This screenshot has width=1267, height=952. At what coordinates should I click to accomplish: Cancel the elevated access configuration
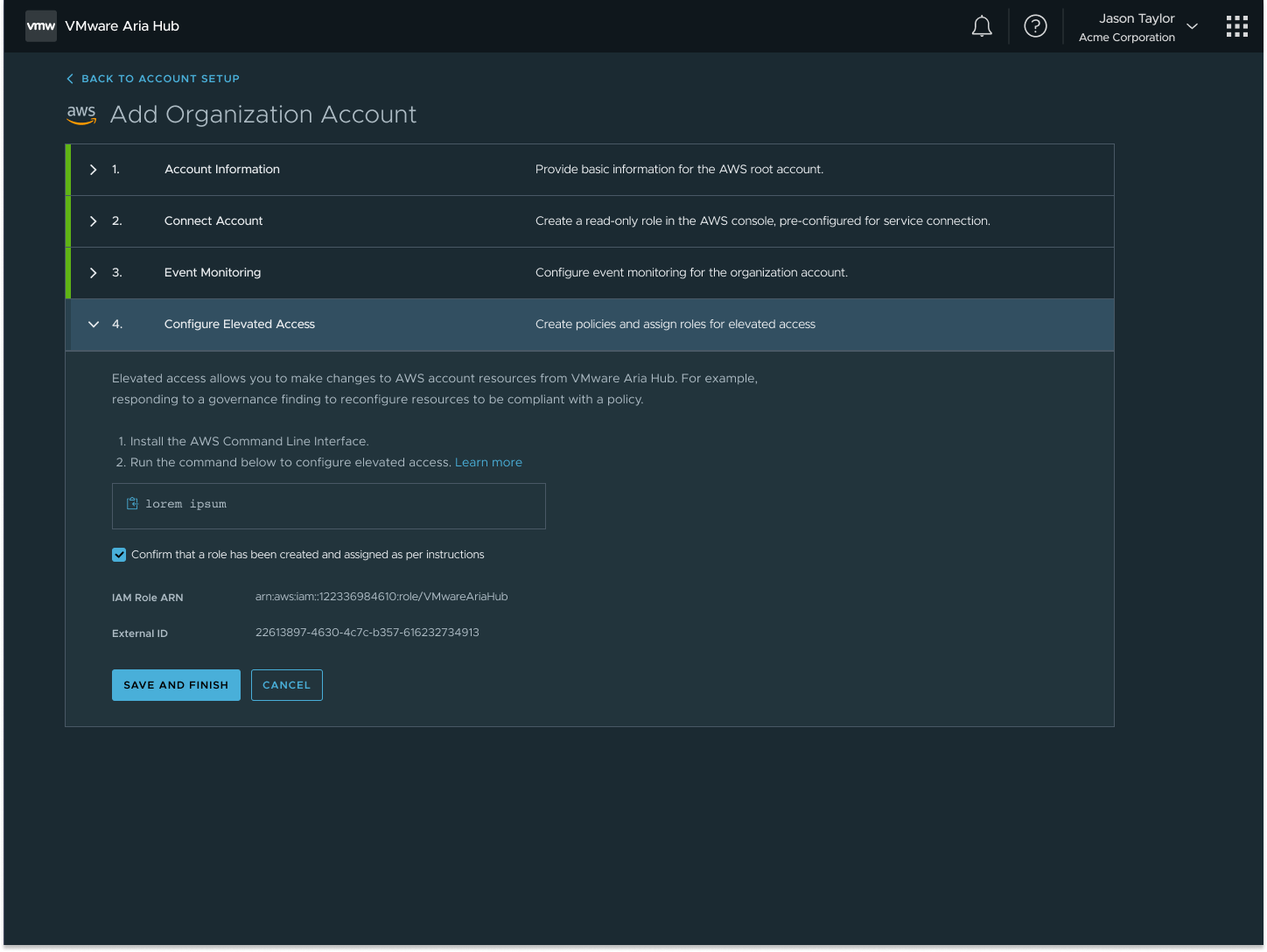click(287, 685)
